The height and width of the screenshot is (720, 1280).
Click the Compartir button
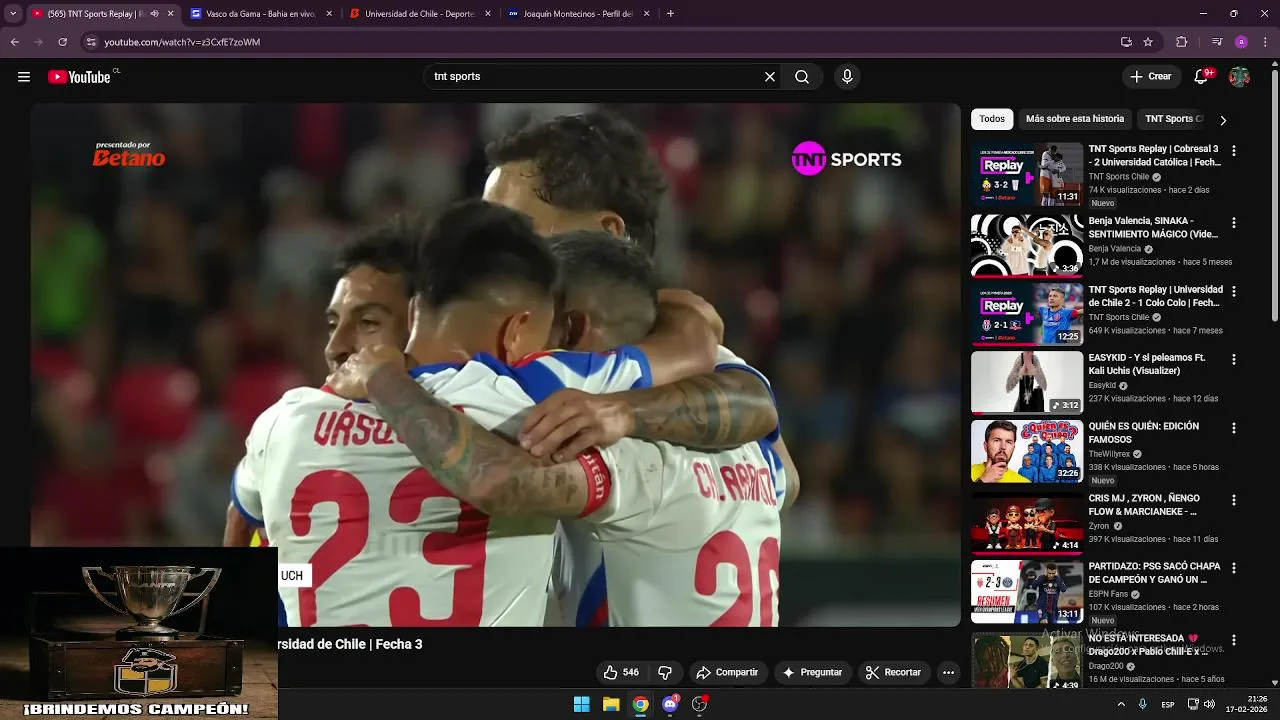click(x=727, y=673)
